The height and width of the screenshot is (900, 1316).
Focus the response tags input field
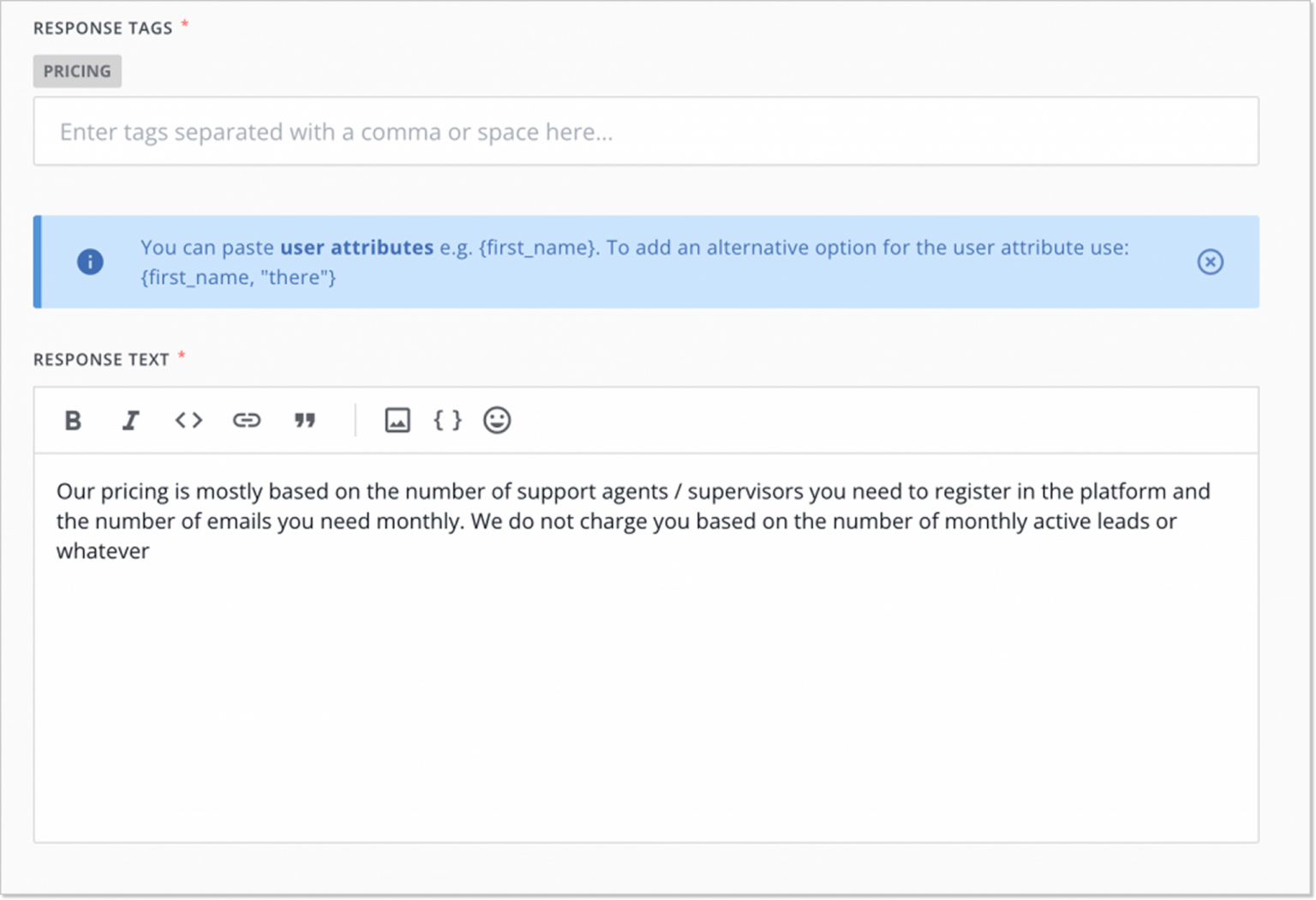point(646,131)
